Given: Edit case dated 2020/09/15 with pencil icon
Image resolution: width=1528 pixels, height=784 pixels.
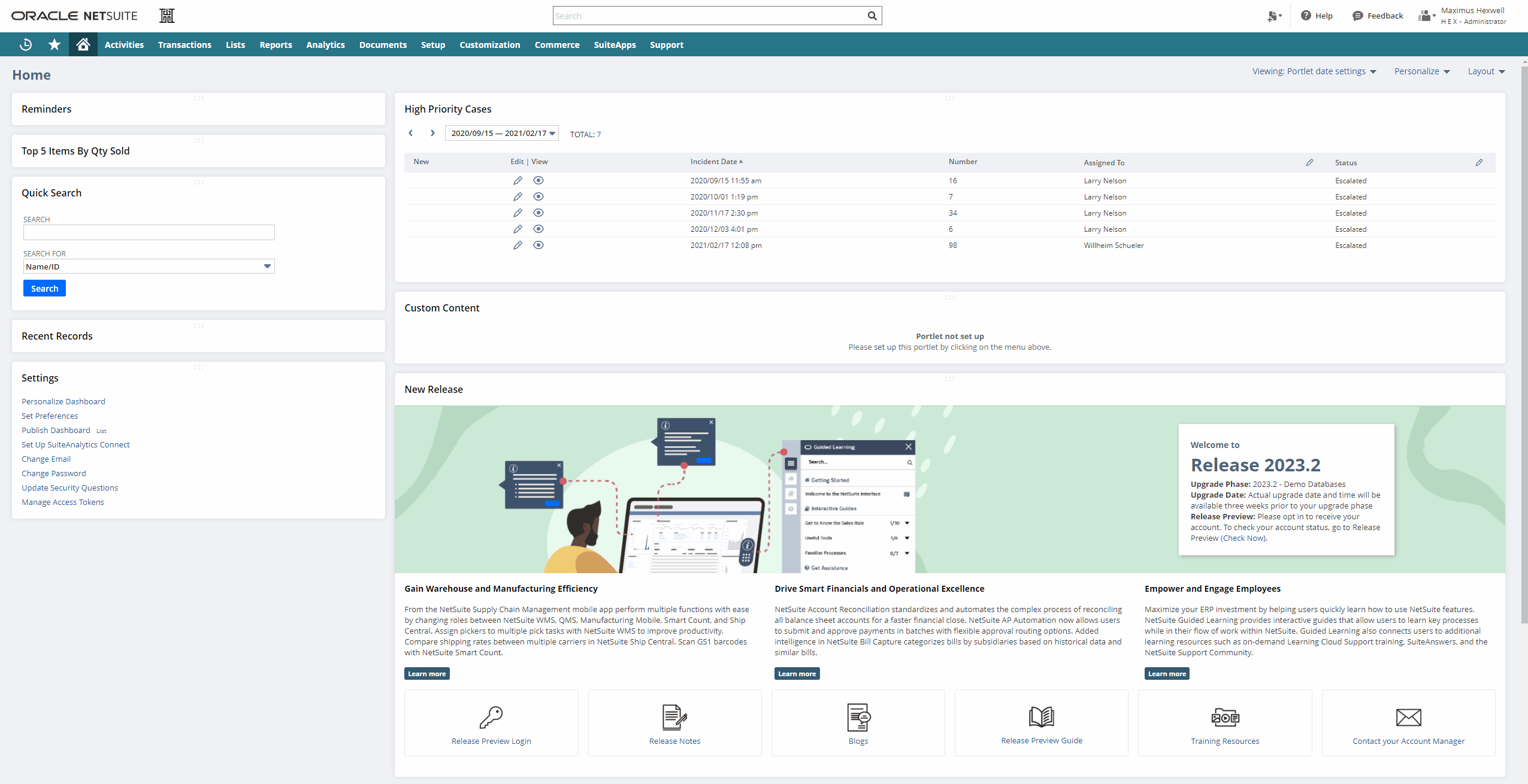Looking at the screenshot, I should tap(518, 180).
